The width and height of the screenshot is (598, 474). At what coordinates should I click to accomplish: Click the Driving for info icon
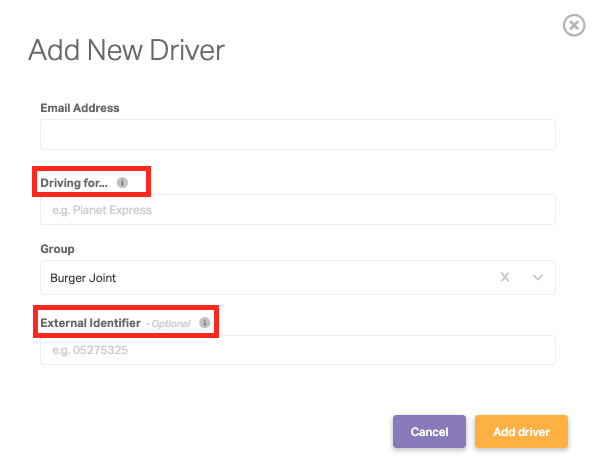click(x=122, y=183)
